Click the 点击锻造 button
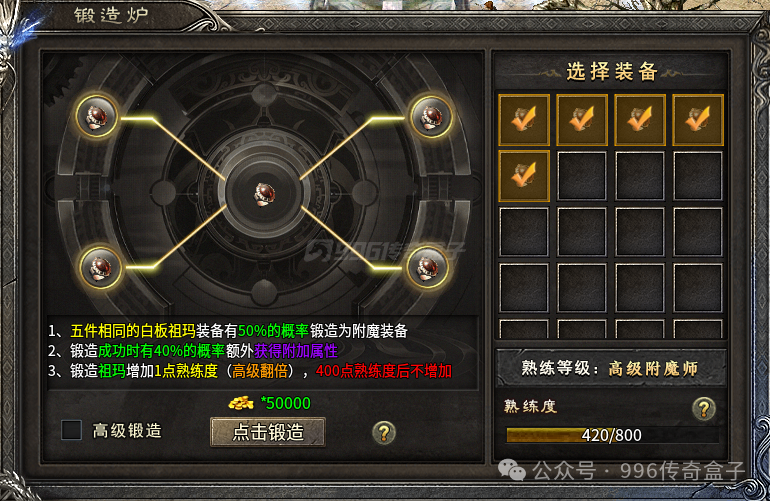 click(268, 432)
